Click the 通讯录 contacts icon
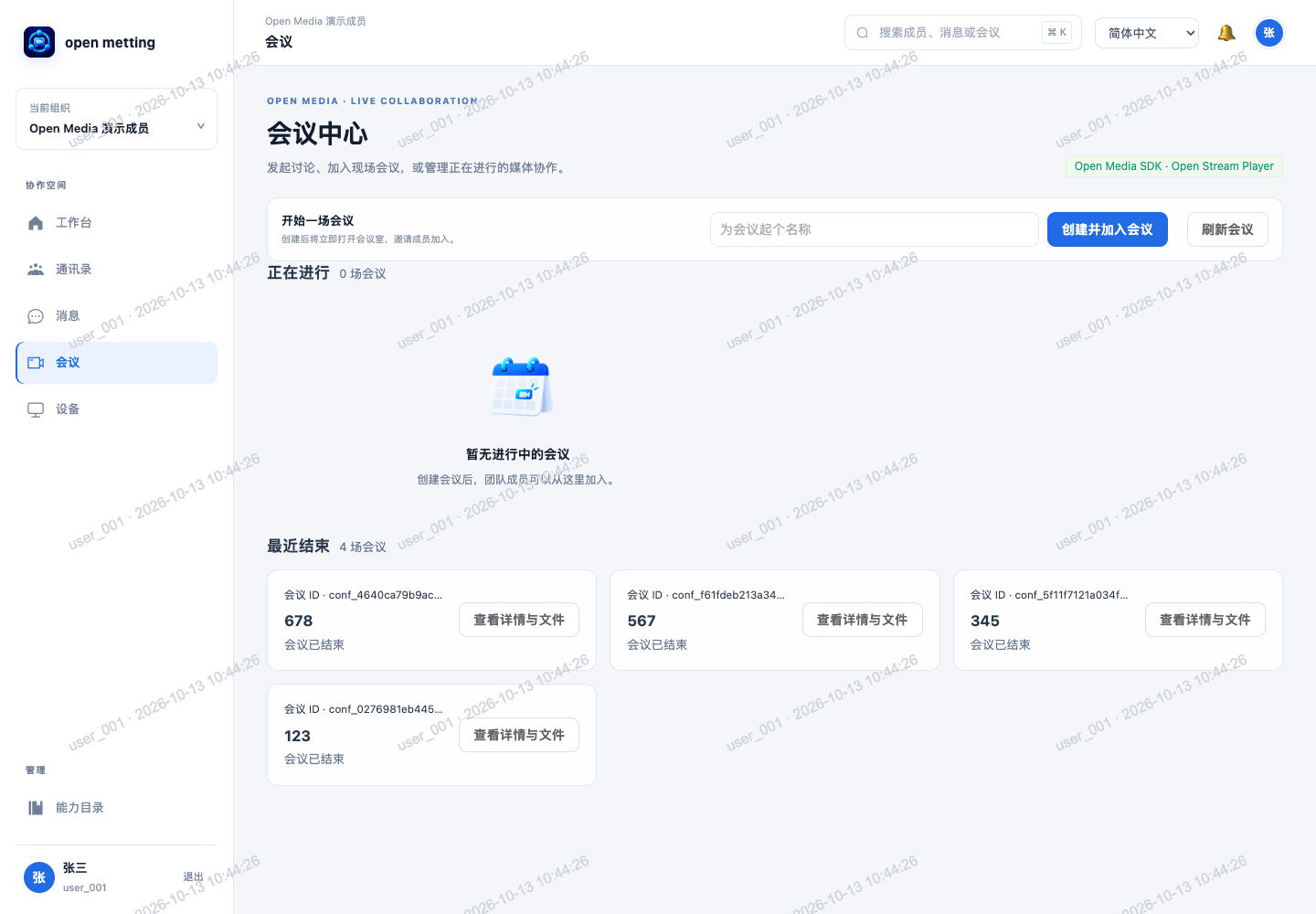Image resolution: width=1316 pixels, height=914 pixels. click(36, 270)
